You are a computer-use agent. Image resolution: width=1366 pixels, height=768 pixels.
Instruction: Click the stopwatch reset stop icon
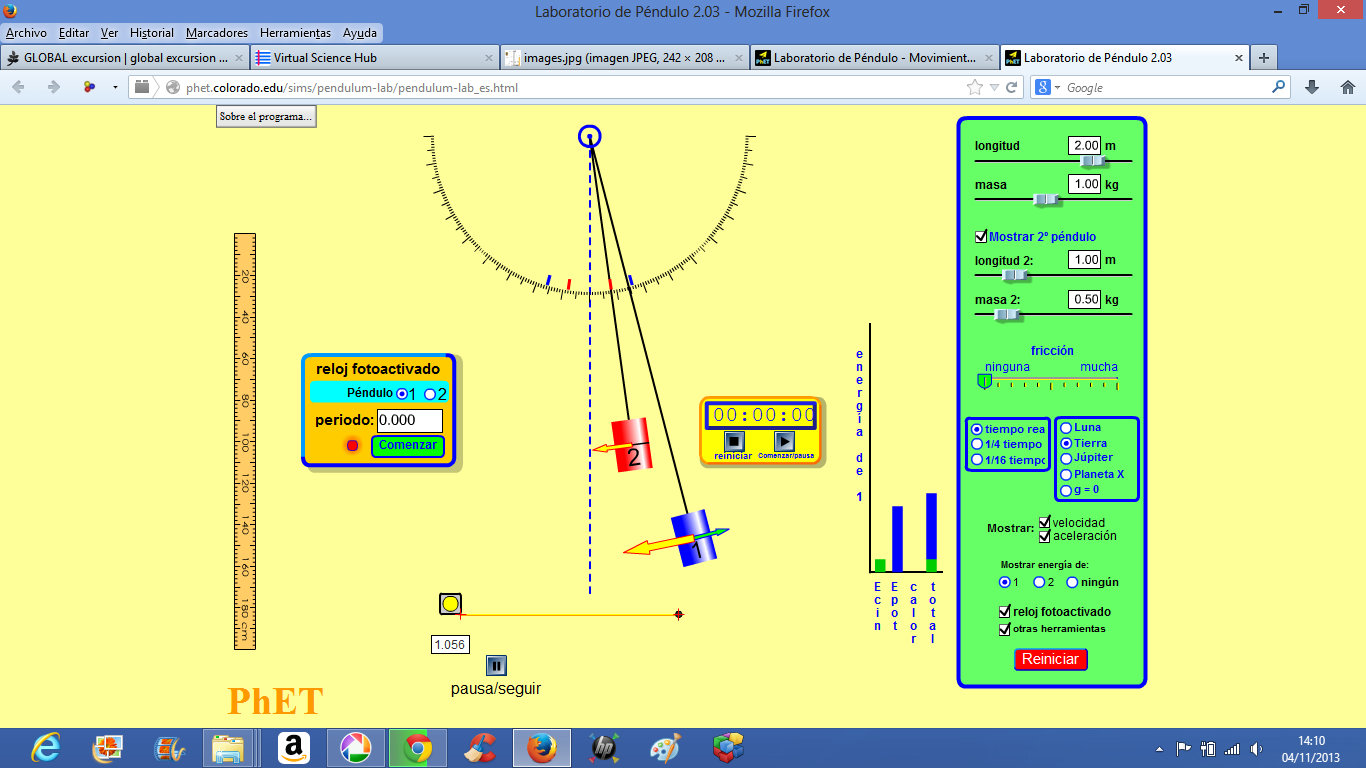point(733,440)
